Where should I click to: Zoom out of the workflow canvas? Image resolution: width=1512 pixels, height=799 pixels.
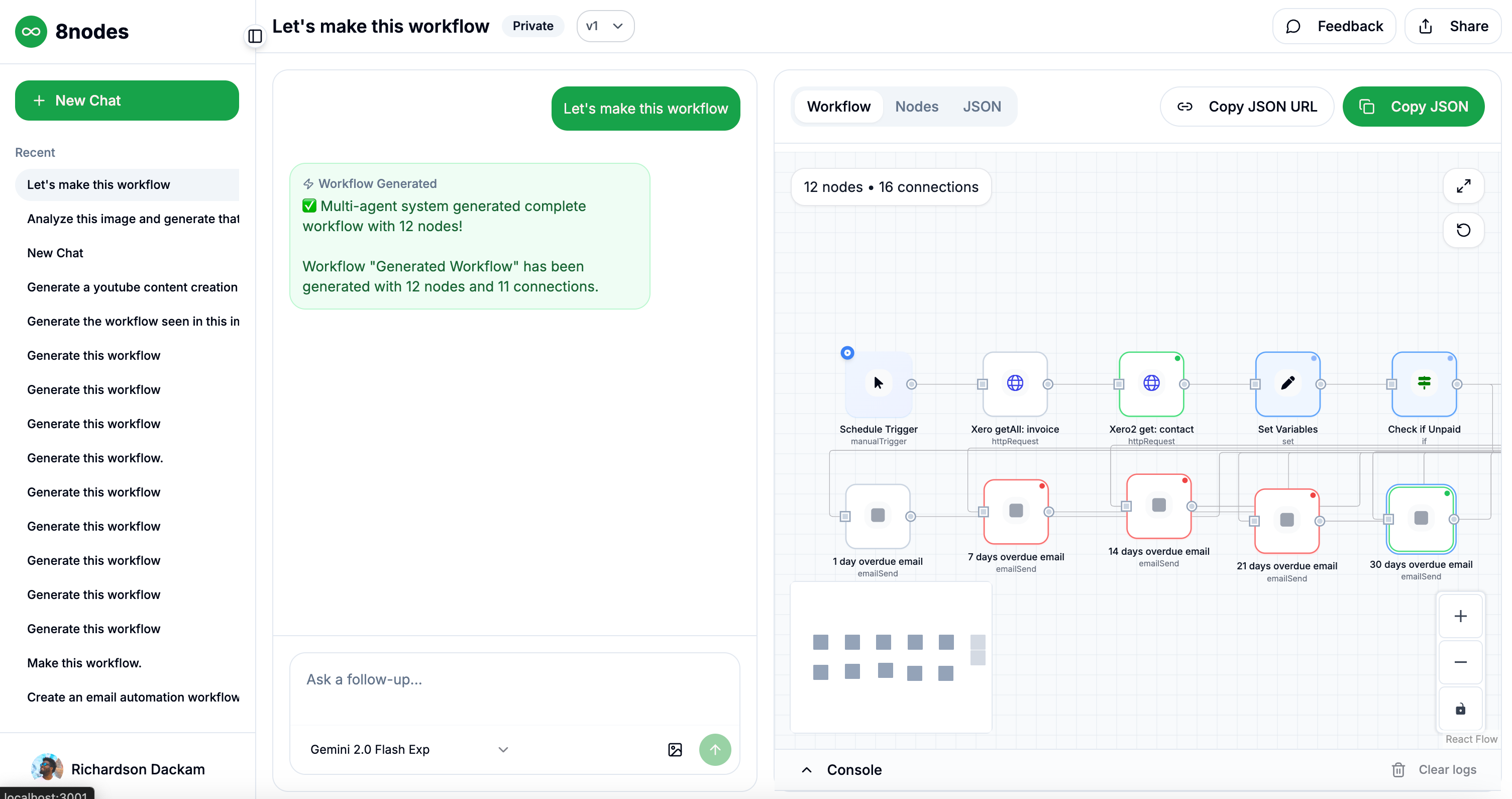1460,662
